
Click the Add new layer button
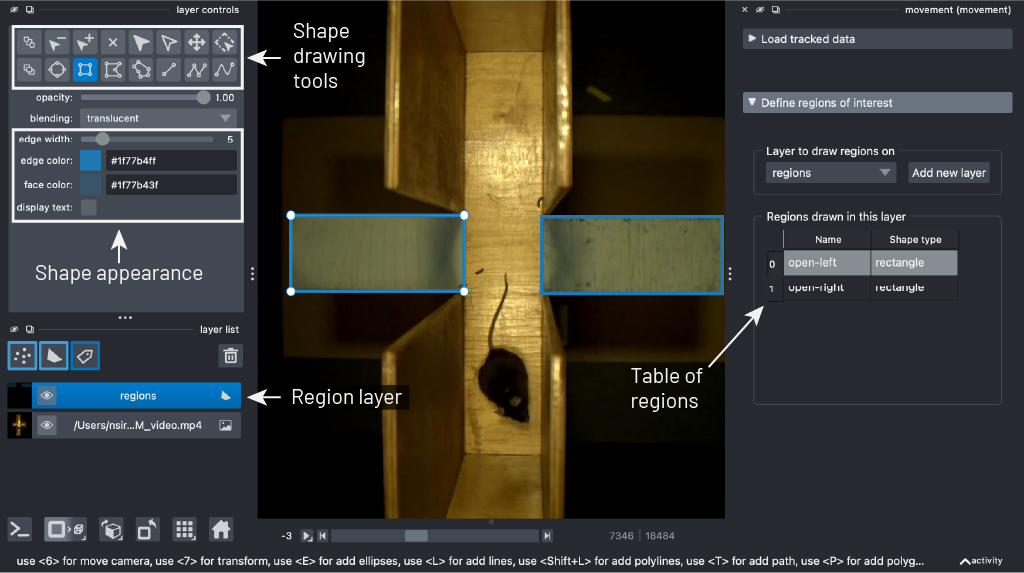948,173
